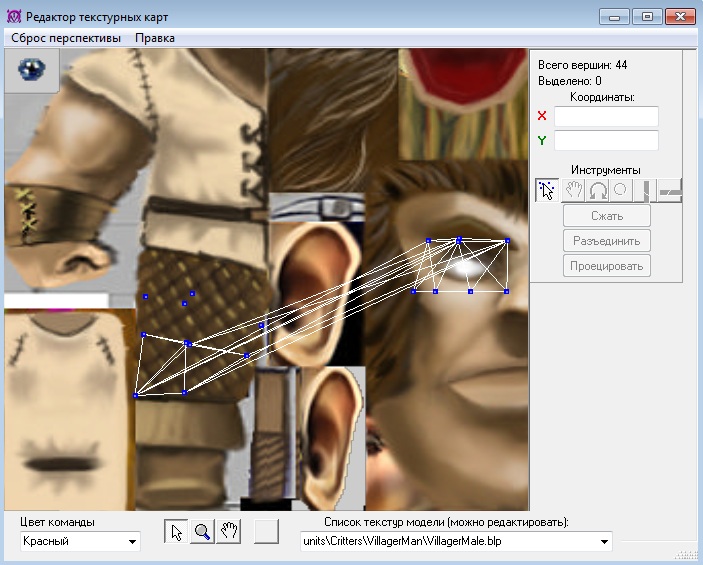703x565 pixels.
Task: Click the blue sphere preview icon
Action: 32,70
